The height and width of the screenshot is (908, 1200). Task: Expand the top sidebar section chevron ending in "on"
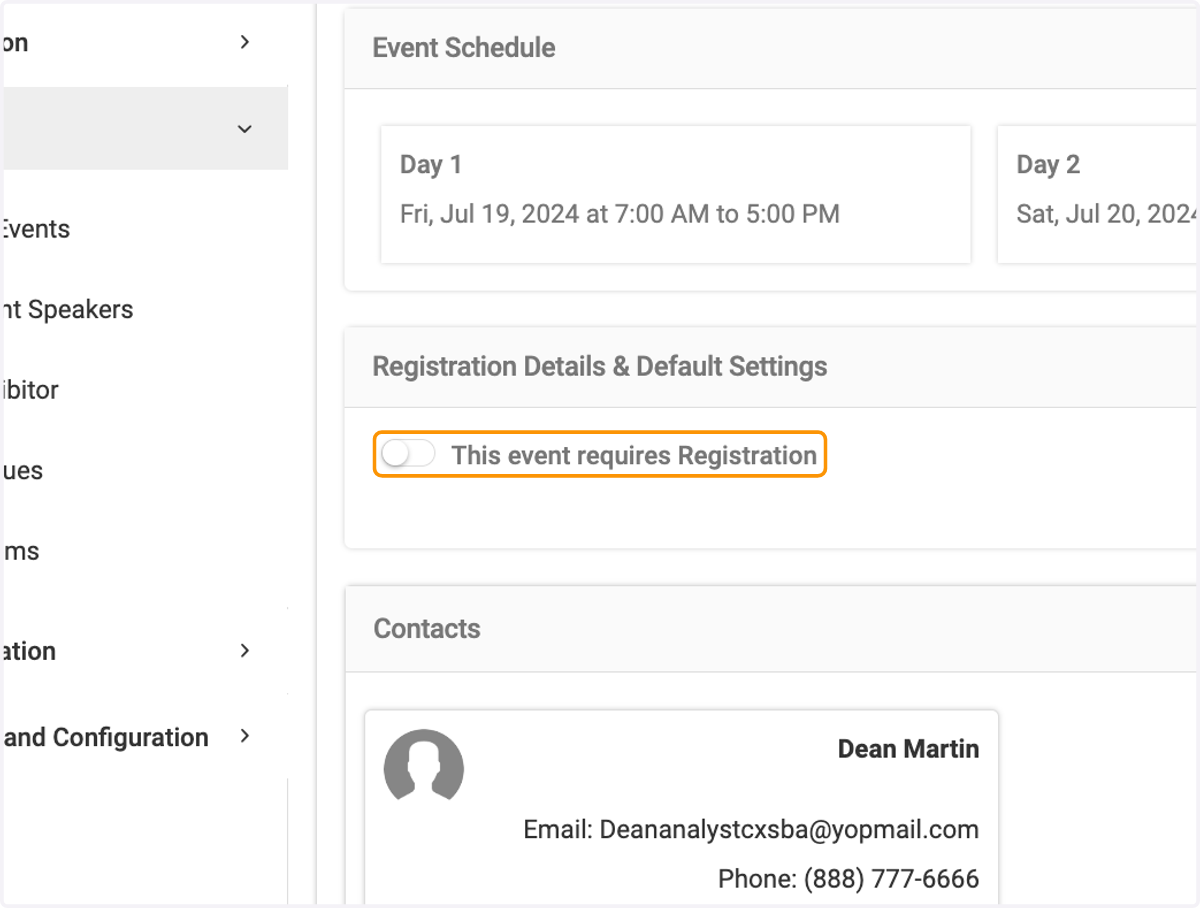[245, 42]
